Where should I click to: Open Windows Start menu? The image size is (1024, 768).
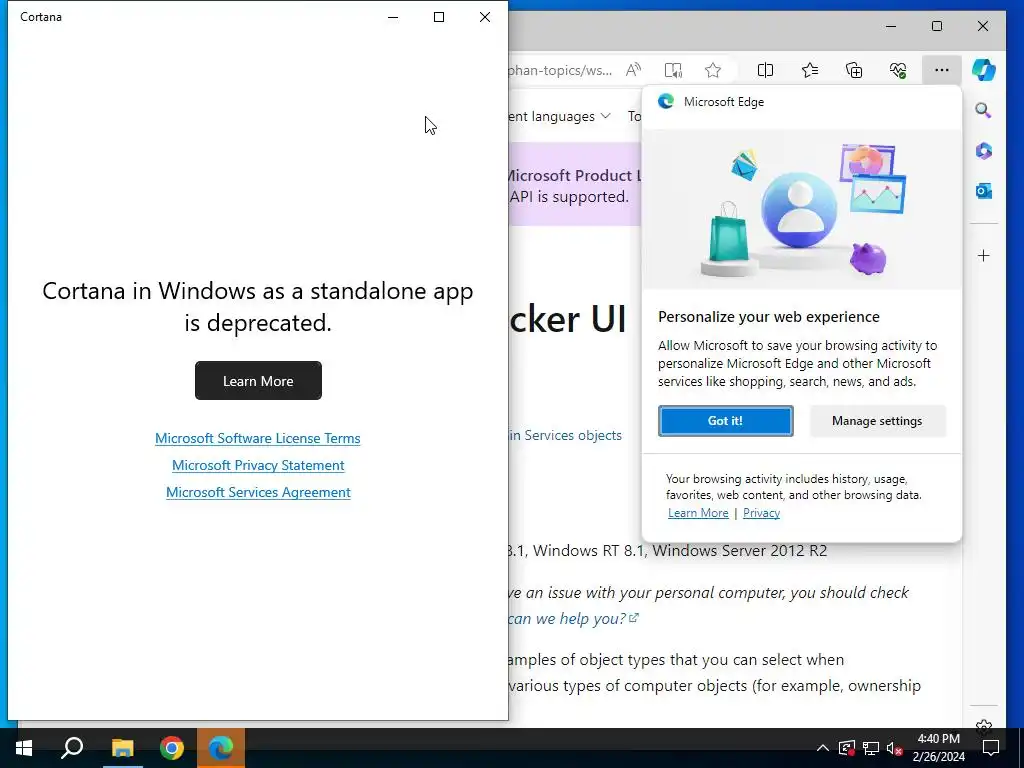pyautogui.click(x=24, y=748)
